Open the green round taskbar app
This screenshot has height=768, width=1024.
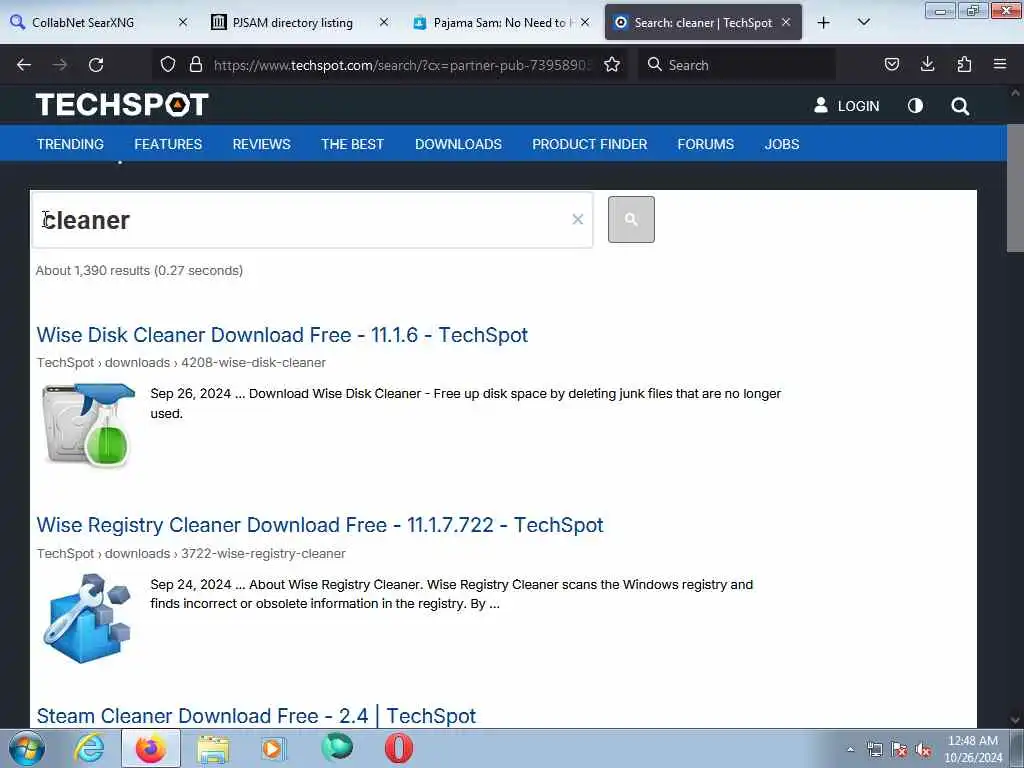click(337, 748)
